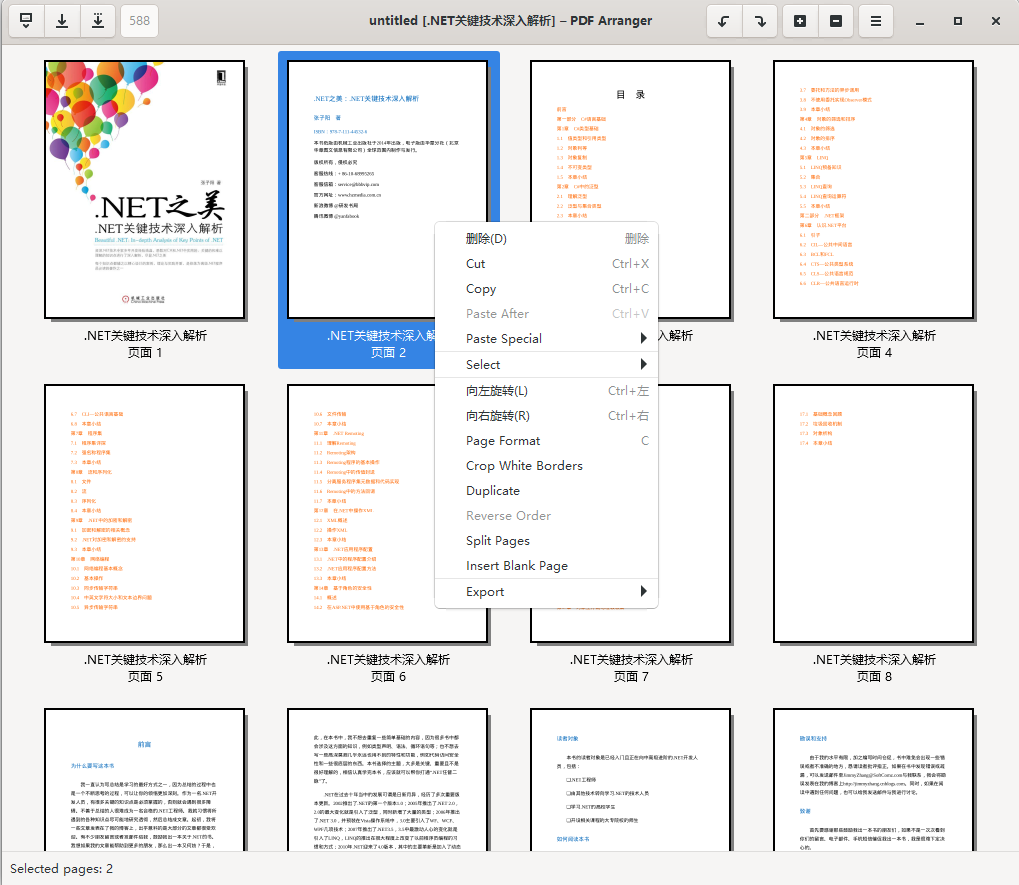Click the 页面 8 caption label

click(874, 676)
